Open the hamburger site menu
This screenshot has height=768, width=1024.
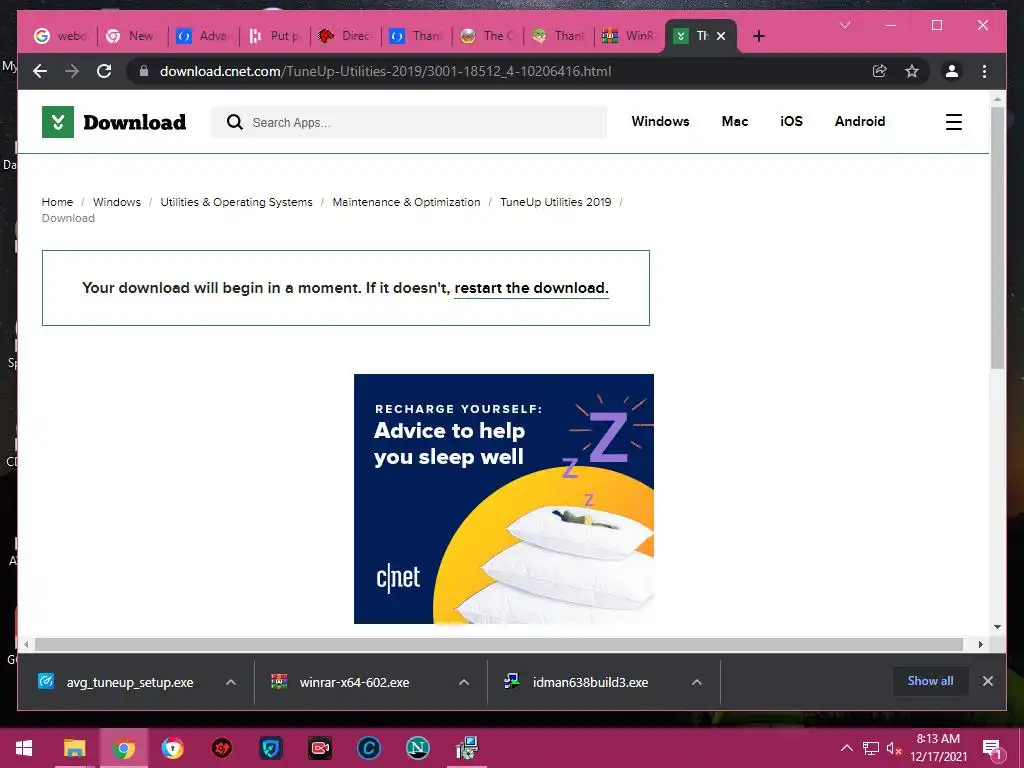[x=953, y=122]
